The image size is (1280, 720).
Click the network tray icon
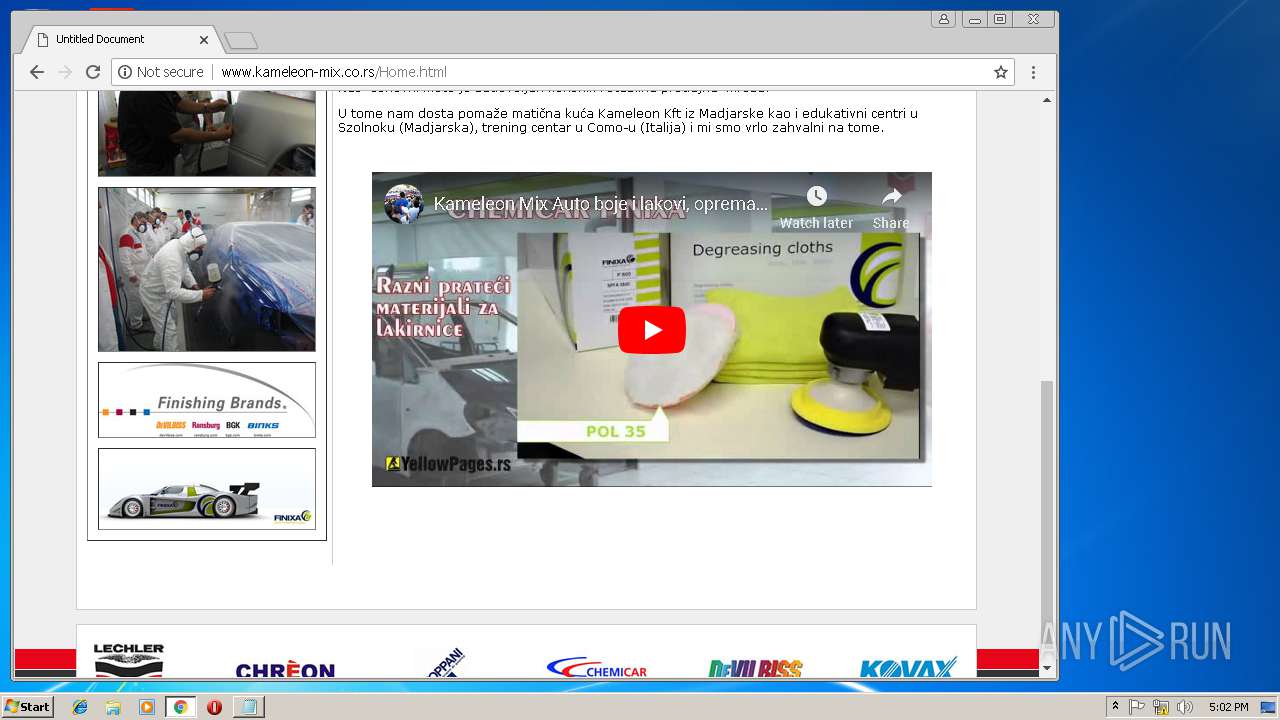(x=1161, y=707)
